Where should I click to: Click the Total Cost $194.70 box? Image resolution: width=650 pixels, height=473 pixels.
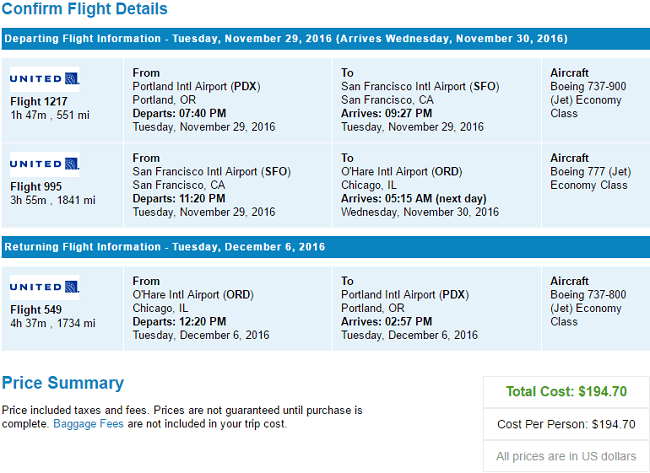coord(566,392)
